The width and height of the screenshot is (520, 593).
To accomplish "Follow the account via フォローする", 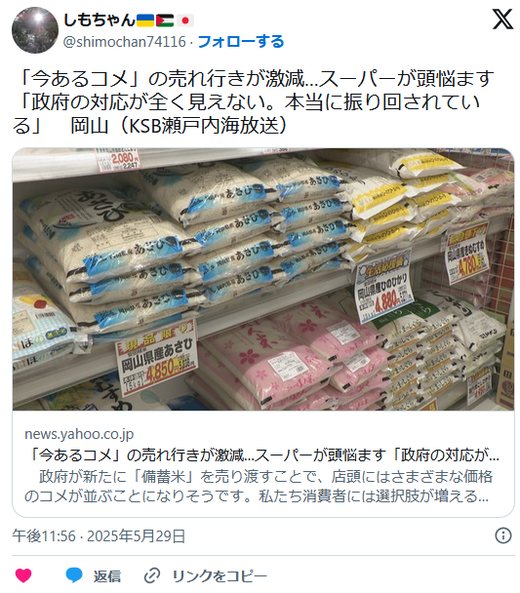I will tap(241, 42).
